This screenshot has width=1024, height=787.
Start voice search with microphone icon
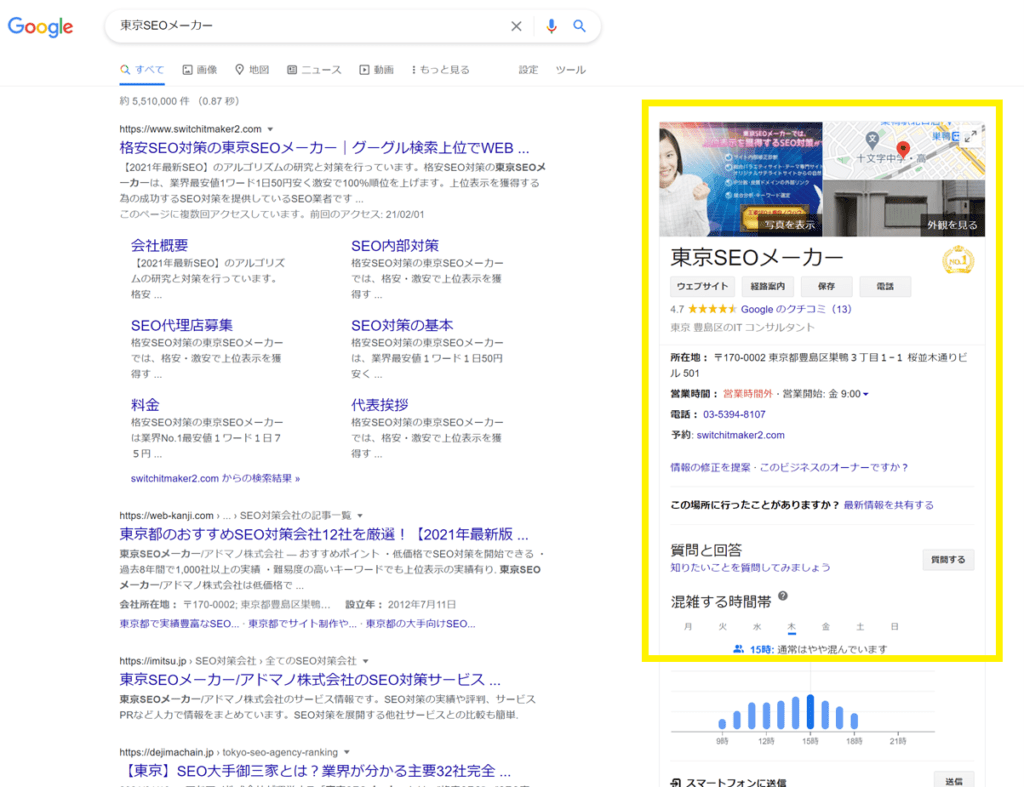point(551,26)
